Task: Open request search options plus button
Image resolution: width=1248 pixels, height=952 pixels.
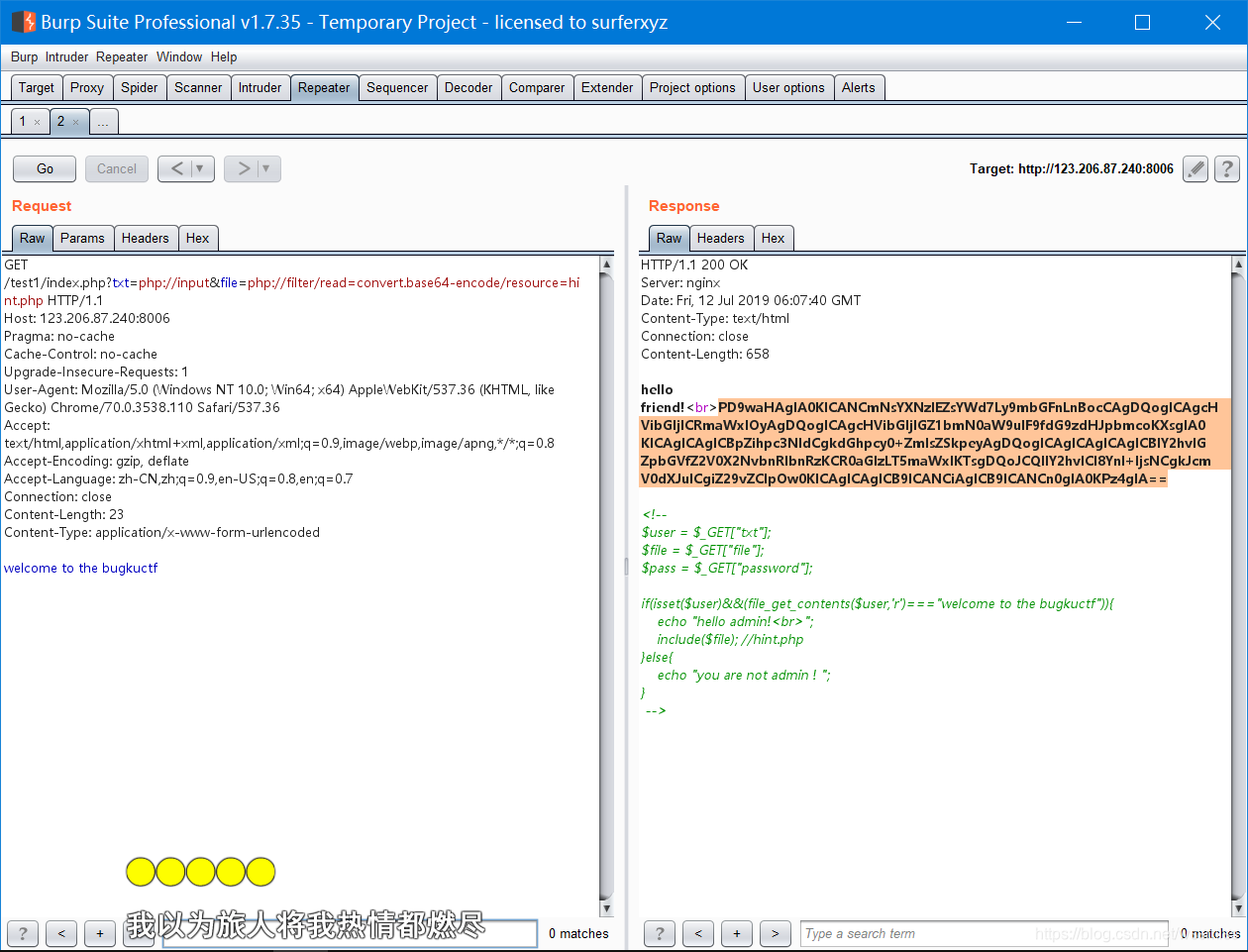Action: coord(100,933)
